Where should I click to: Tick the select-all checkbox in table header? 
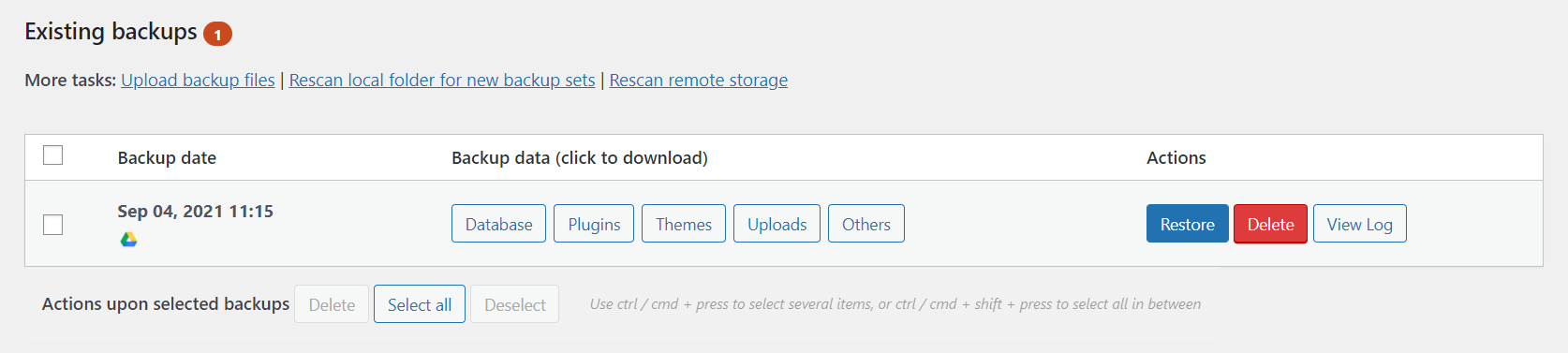pos(53,155)
